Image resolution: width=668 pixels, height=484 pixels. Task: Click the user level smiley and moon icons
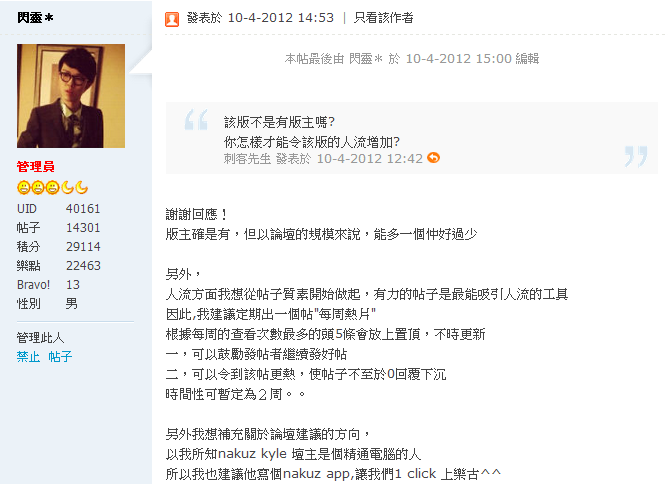point(52,187)
